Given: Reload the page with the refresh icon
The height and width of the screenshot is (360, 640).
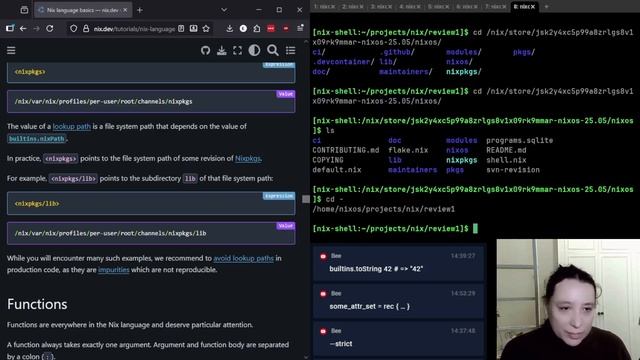Looking at the screenshot, I should 50,29.
